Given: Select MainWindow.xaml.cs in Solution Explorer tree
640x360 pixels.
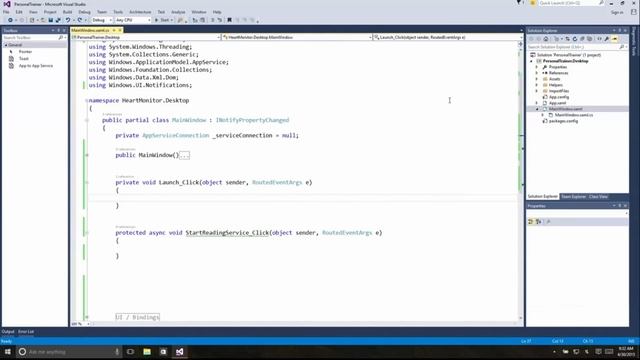Looking at the screenshot, I should click(x=573, y=115).
